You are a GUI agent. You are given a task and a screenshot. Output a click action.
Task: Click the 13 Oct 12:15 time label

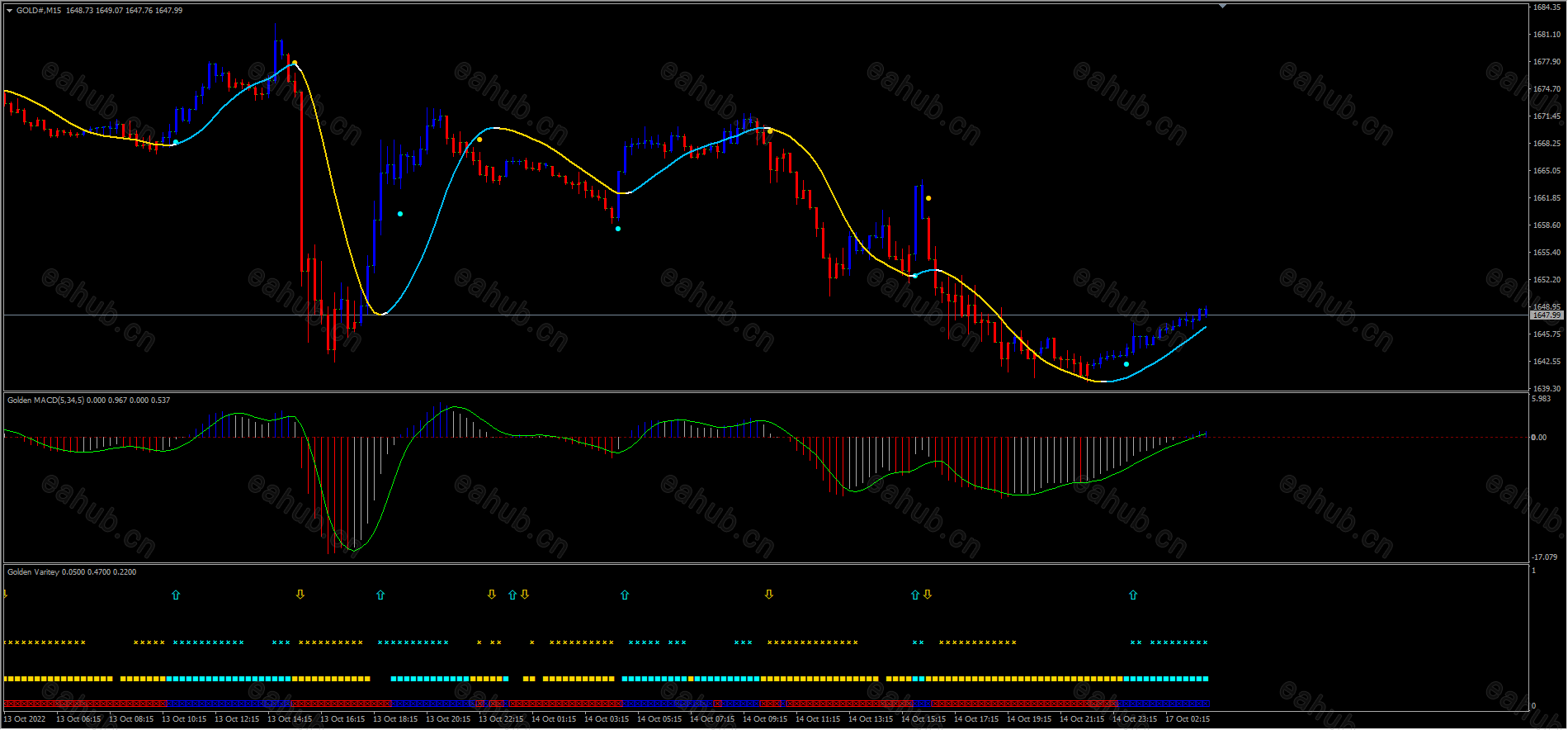click(237, 719)
